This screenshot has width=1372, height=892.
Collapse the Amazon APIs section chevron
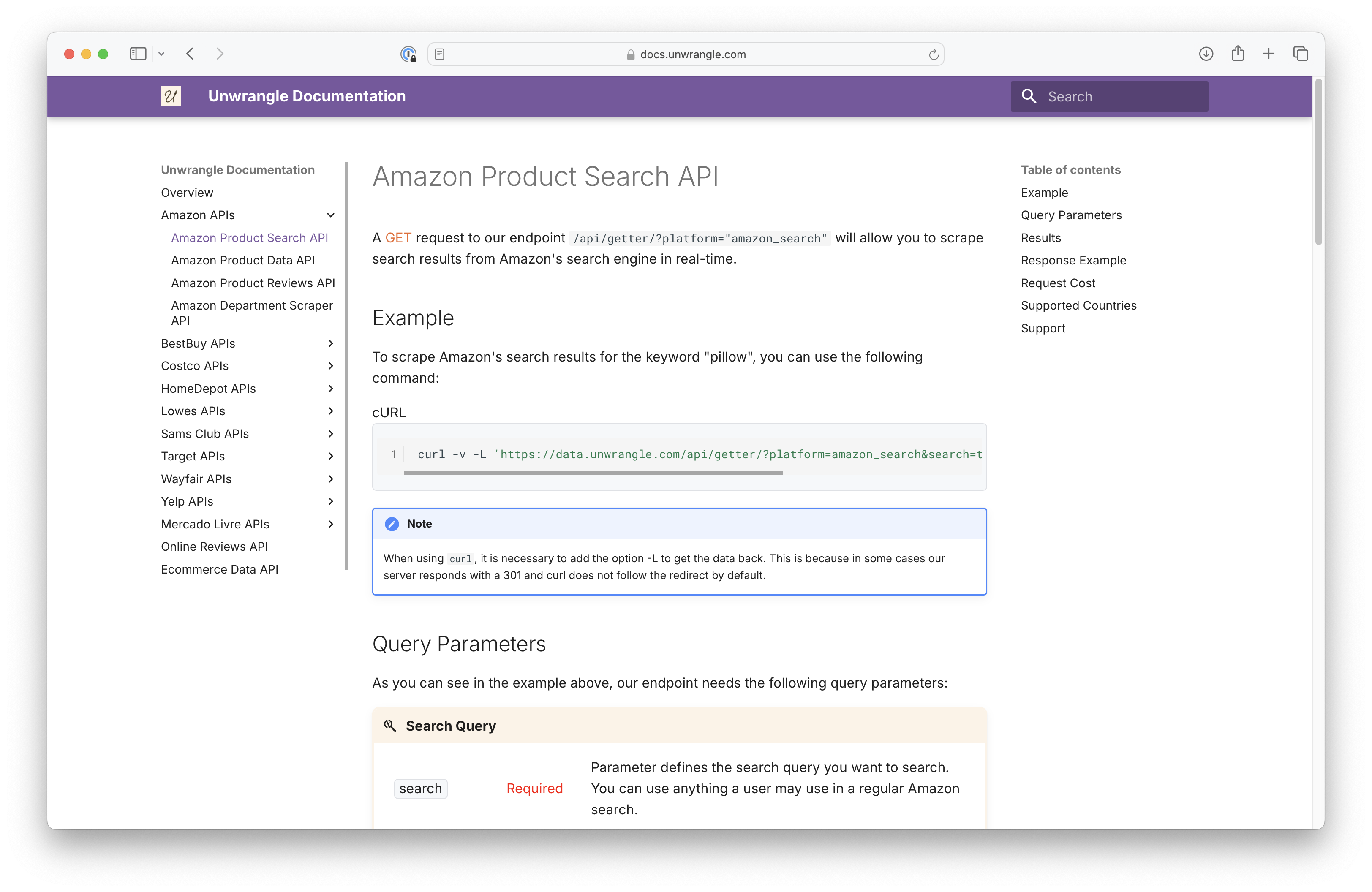pos(330,215)
